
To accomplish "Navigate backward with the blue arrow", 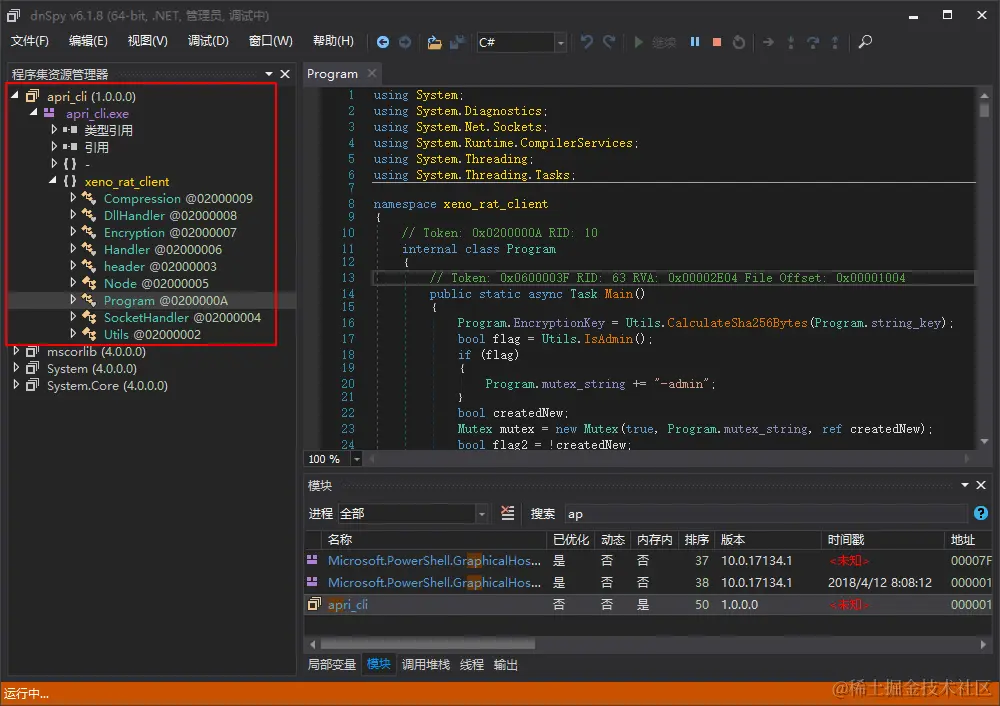I will (x=383, y=42).
